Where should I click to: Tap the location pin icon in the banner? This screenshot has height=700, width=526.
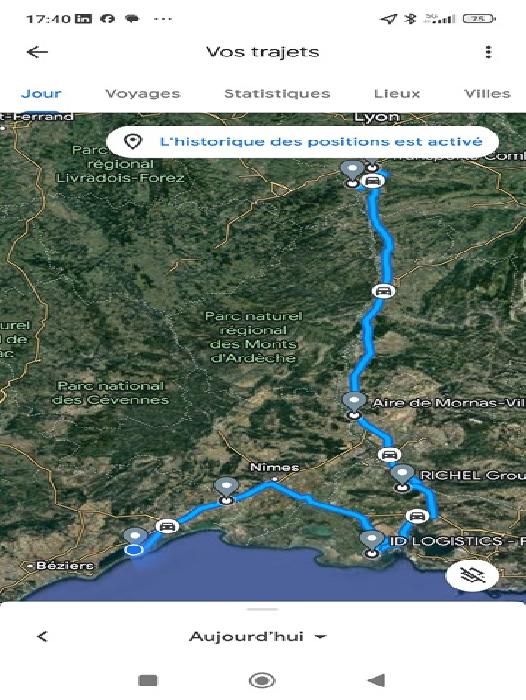(x=133, y=142)
